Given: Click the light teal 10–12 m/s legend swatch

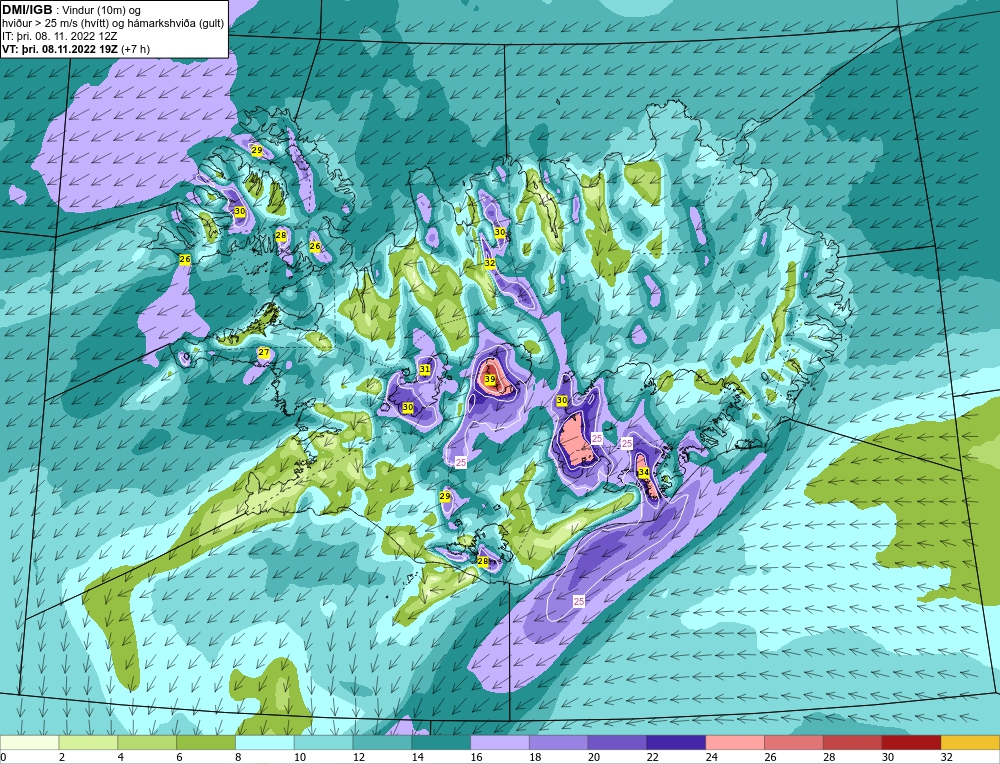Looking at the screenshot, I should 323,742.
